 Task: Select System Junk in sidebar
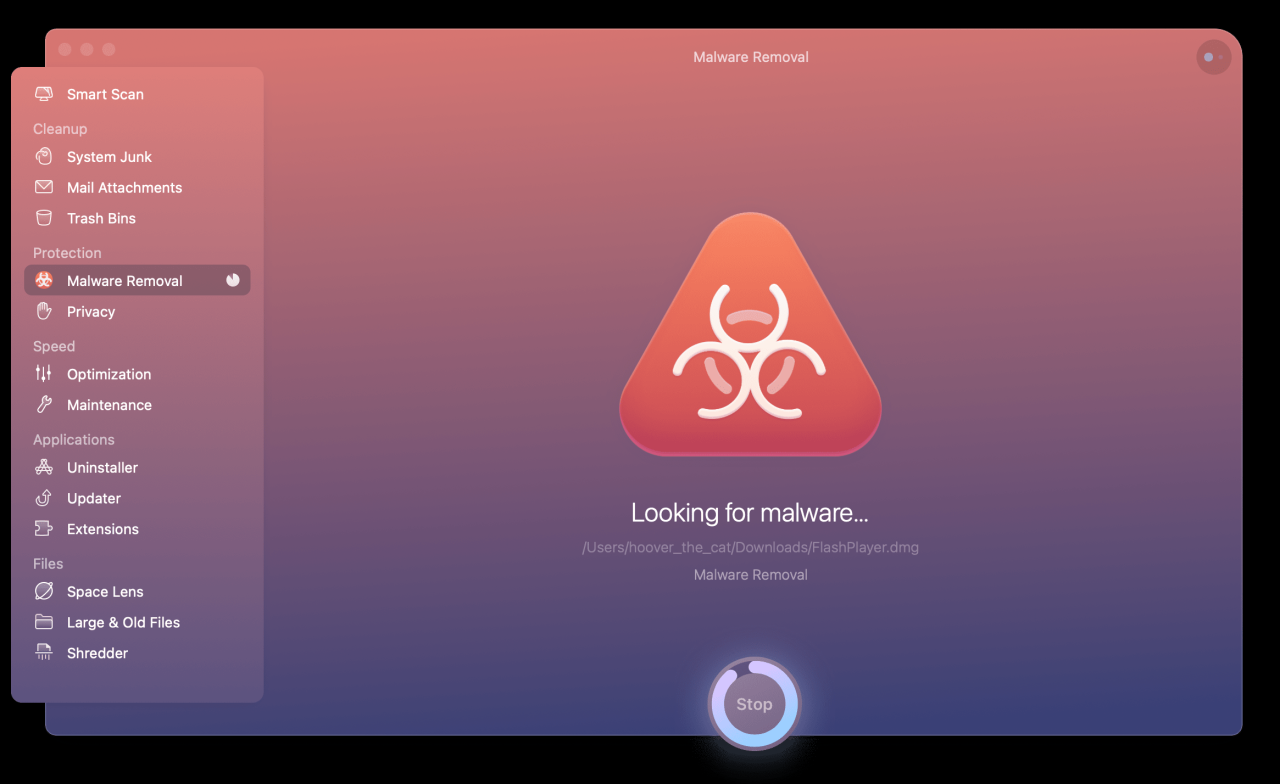137,157
